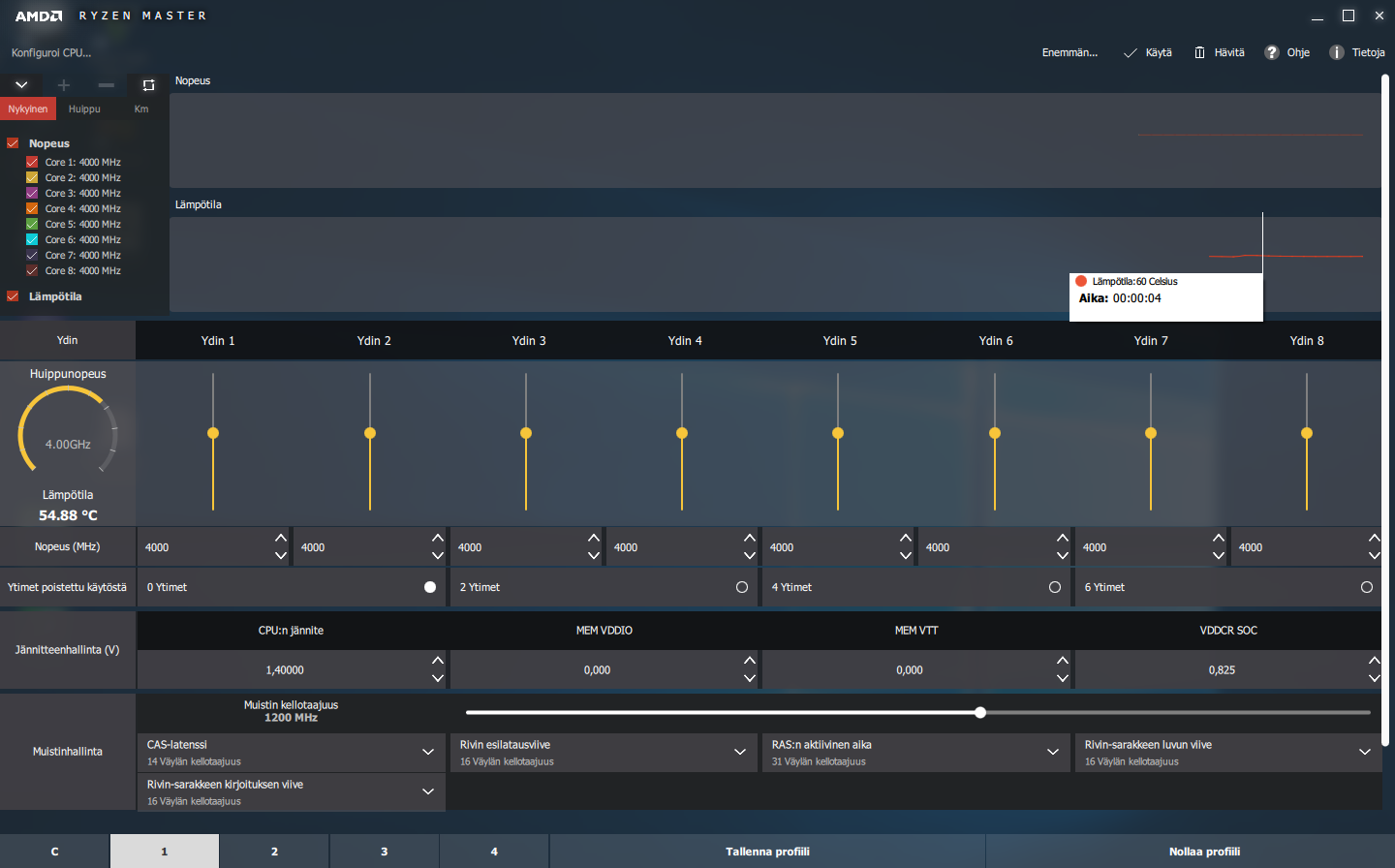Image resolution: width=1395 pixels, height=868 pixels.
Task: Click the Muistin kellotaajuus slider handle
Action: click(980, 712)
